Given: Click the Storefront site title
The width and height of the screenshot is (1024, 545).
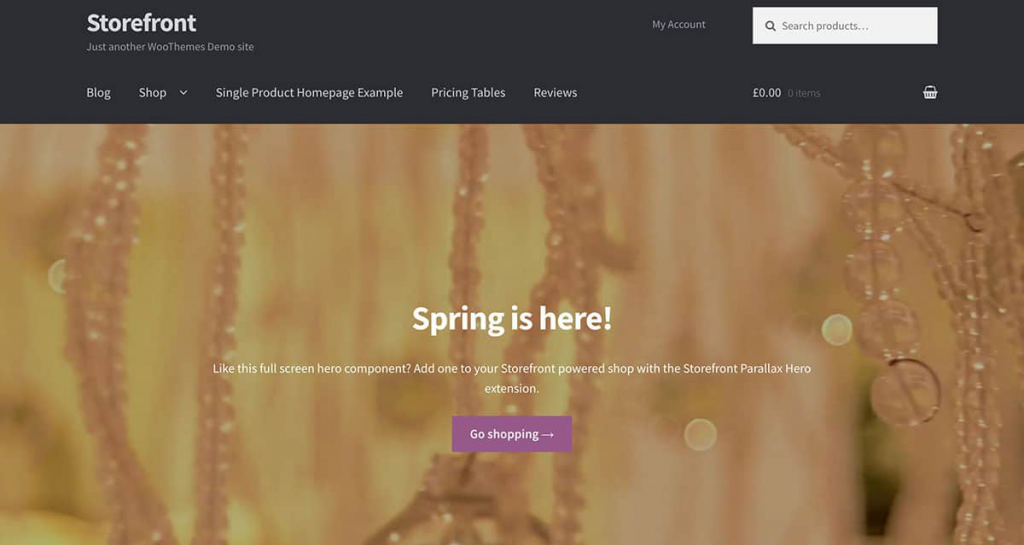Looking at the screenshot, I should click(141, 23).
